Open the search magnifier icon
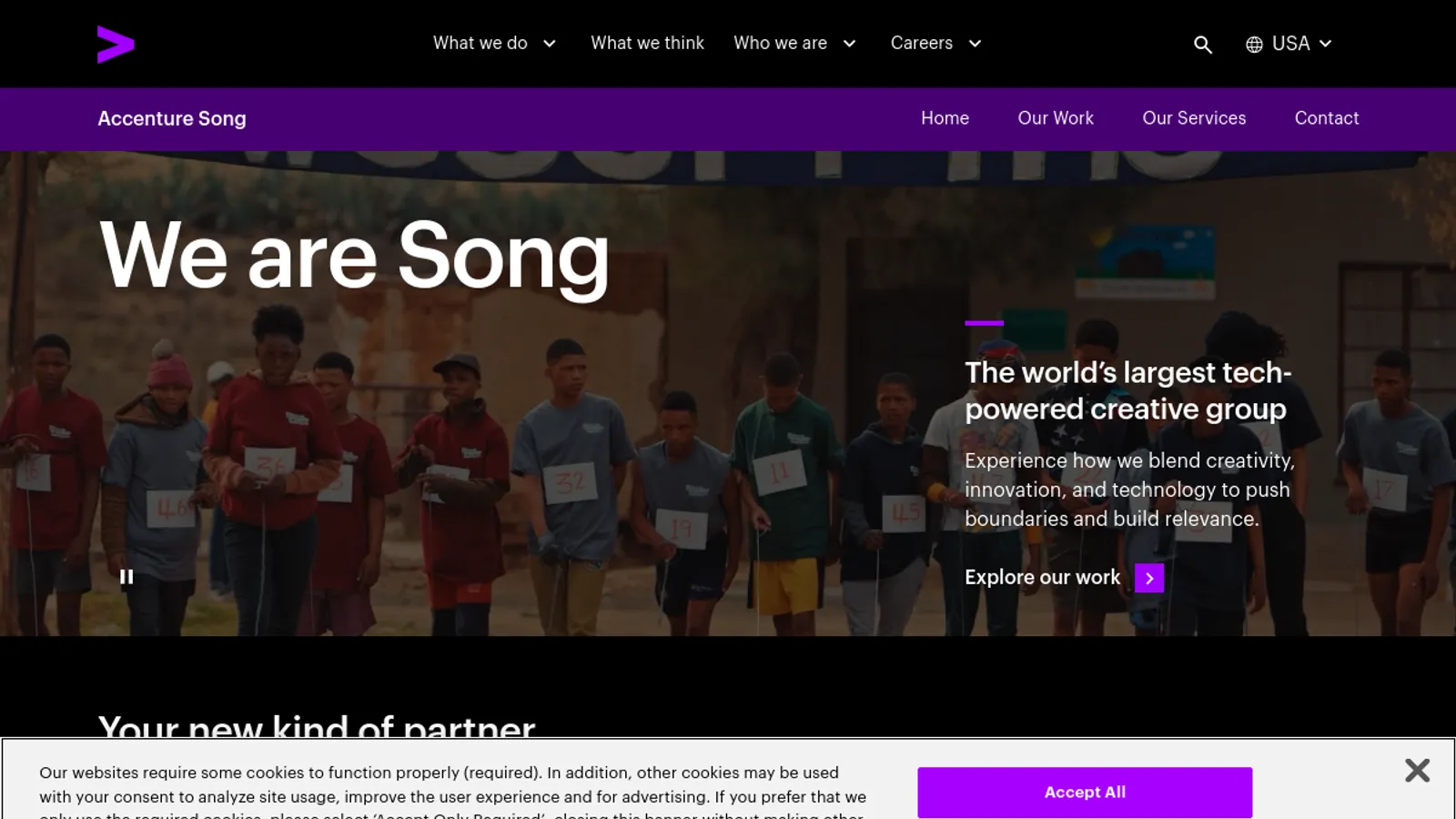 (1203, 45)
